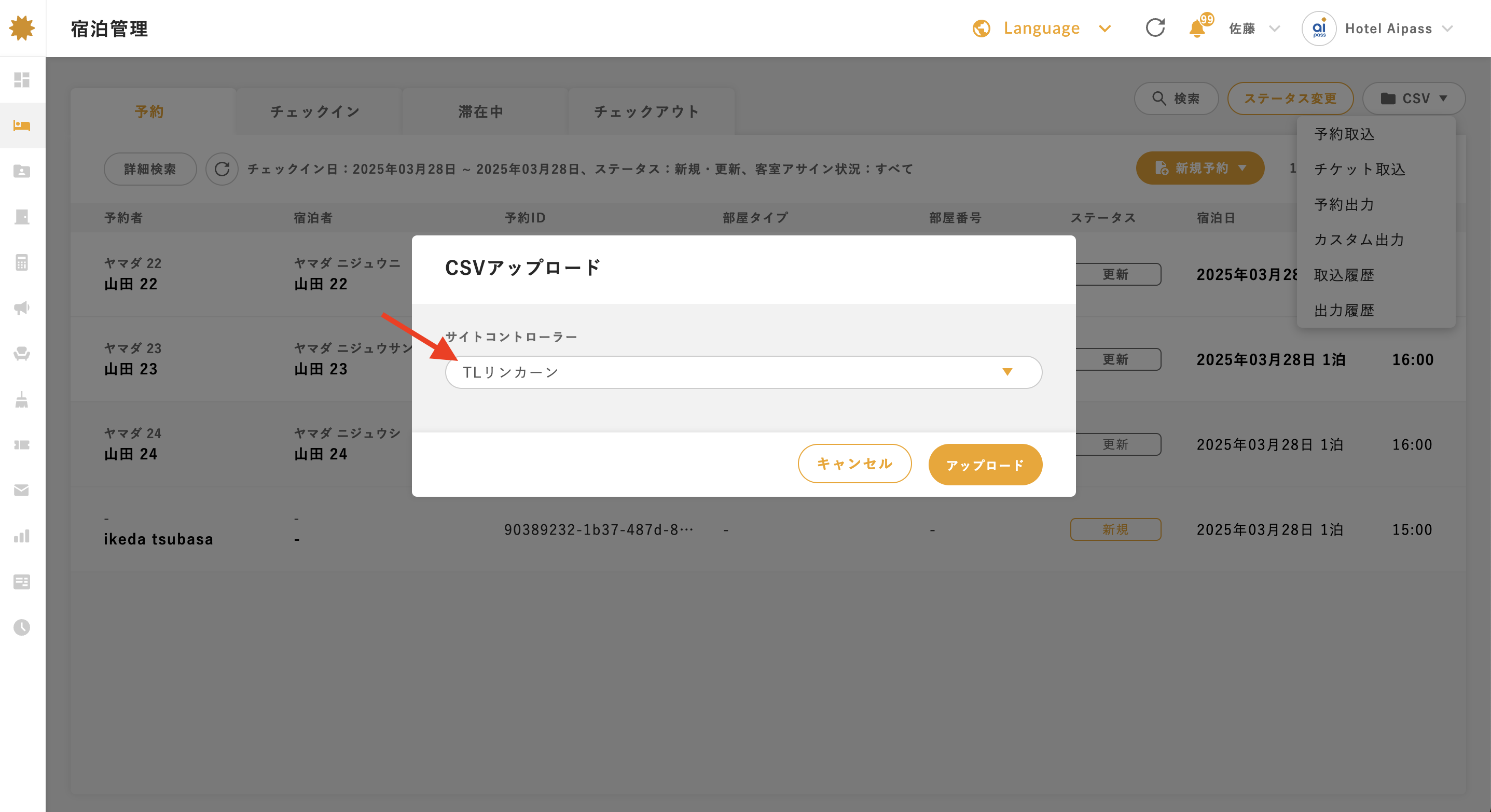This screenshot has height=812, width=1491.
Task: Open the ticket icon in sidebar
Action: tap(22, 445)
